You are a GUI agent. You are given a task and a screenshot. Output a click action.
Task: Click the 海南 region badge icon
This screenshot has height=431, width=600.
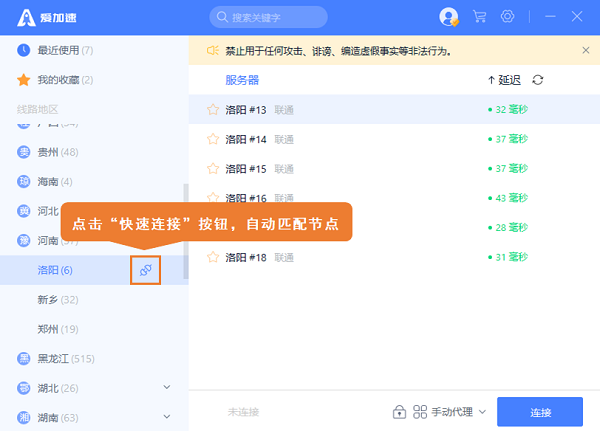click(x=24, y=181)
